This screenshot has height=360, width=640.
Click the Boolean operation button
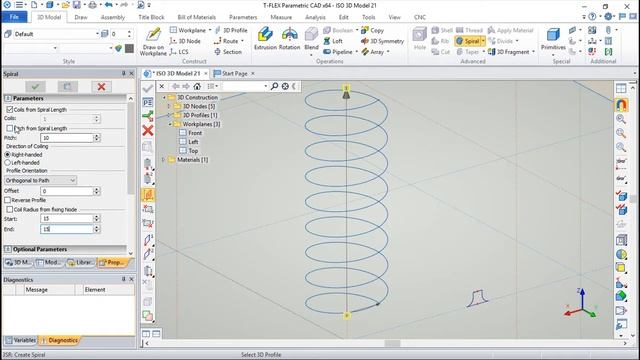pyautogui.click(x=339, y=30)
